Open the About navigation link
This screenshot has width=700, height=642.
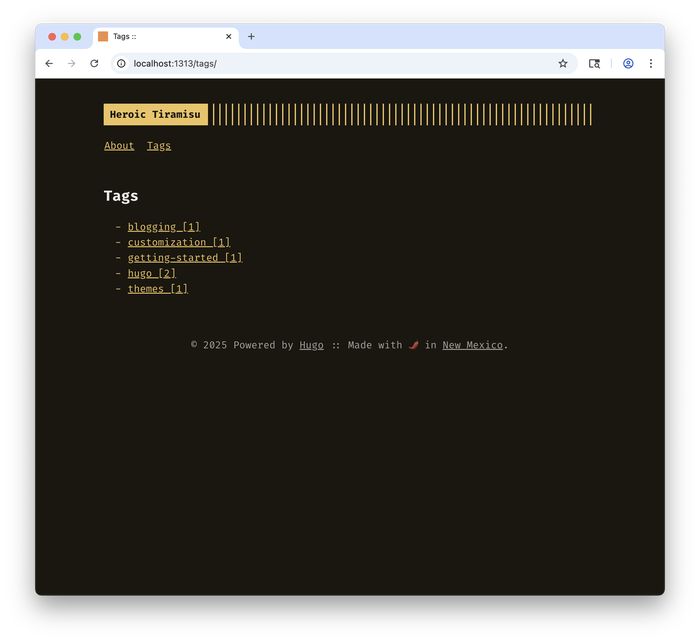pyautogui.click(x=119, y=146)
